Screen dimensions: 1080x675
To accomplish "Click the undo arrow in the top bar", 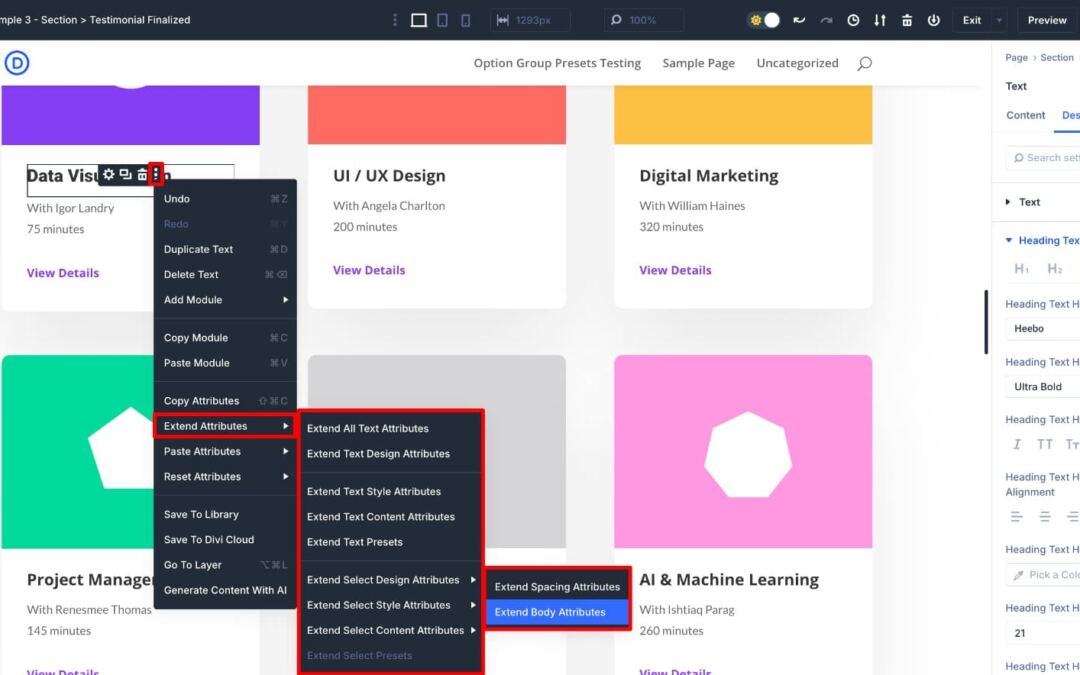I will click(x=799, y=20).
